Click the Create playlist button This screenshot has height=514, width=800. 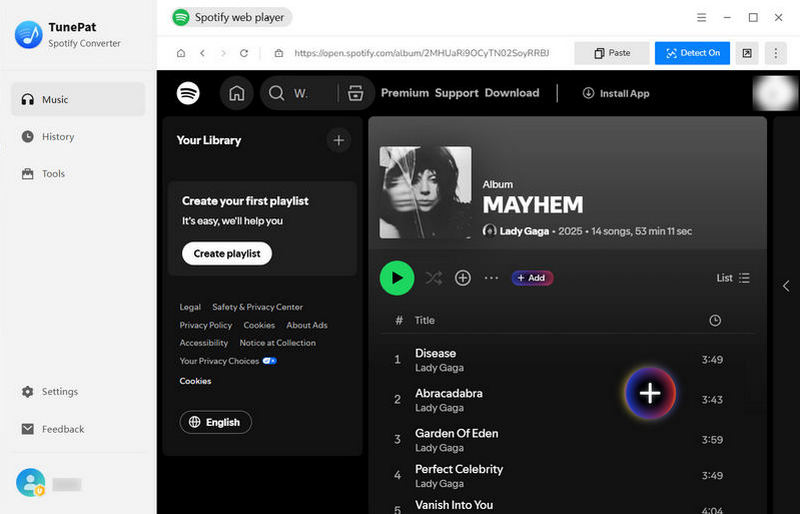coord(227,254)
